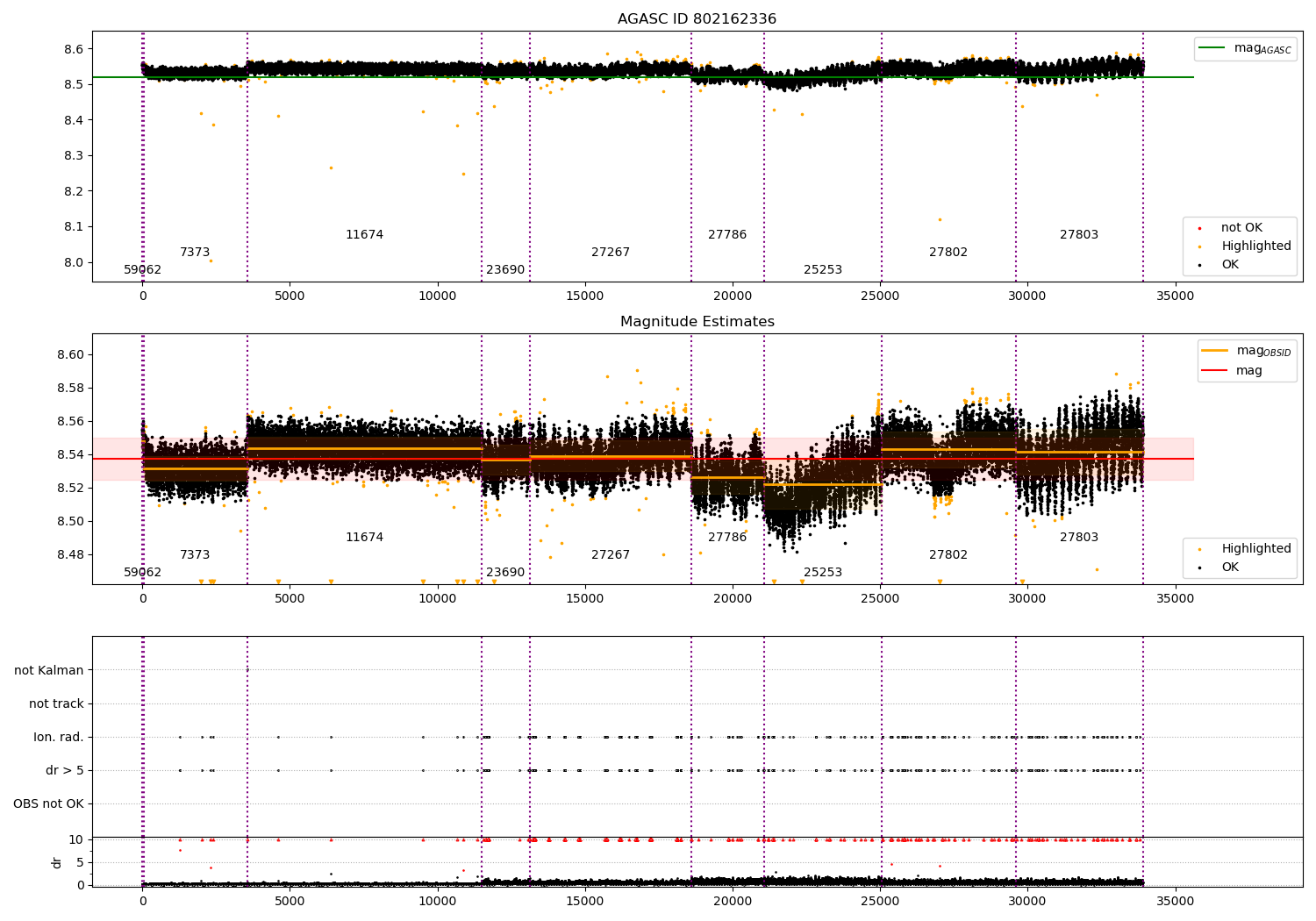
Task: Click OBSID label 27803 in Magnitude Estimates plot
Action: coord(1079,538)
